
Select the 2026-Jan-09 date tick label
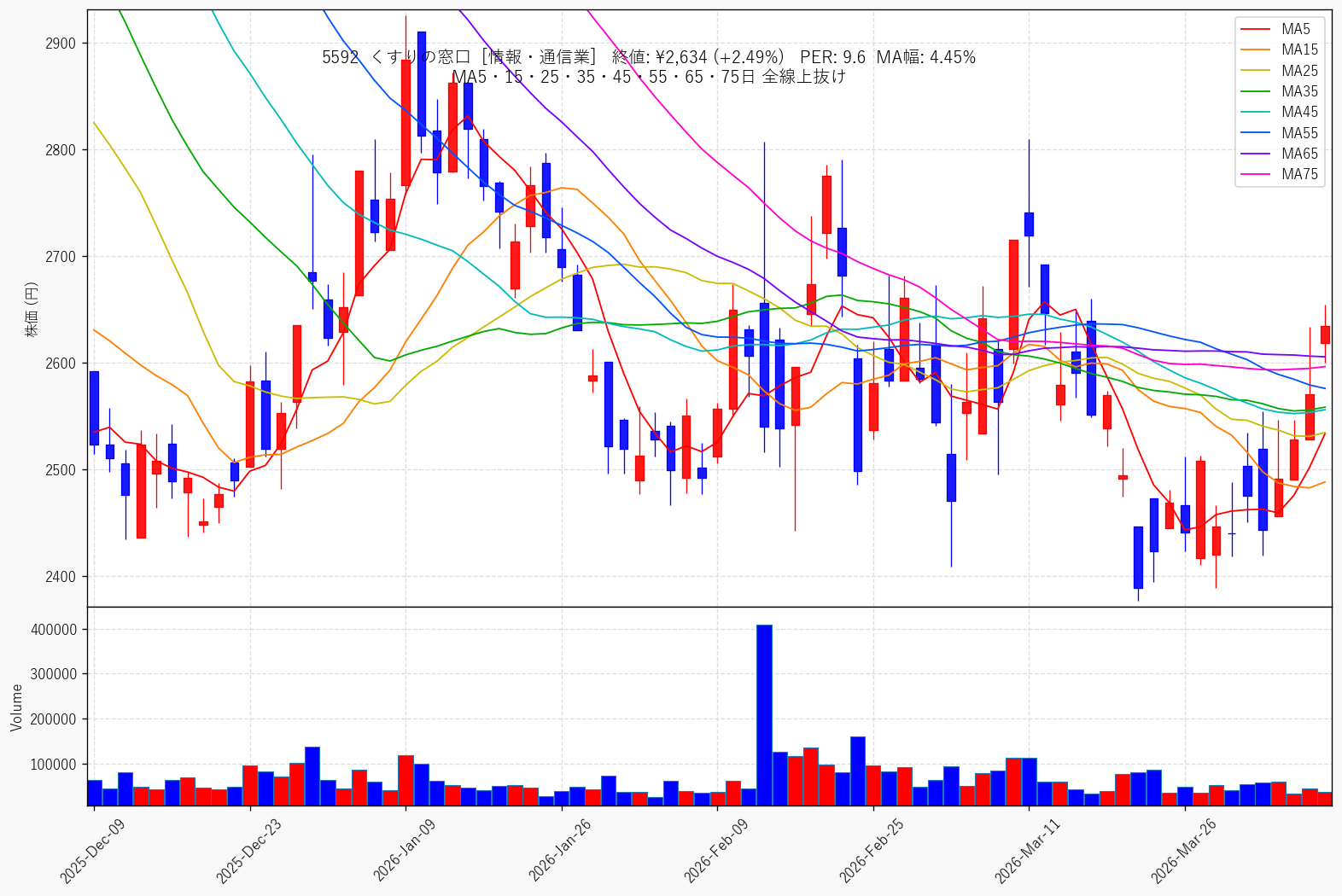404,850
